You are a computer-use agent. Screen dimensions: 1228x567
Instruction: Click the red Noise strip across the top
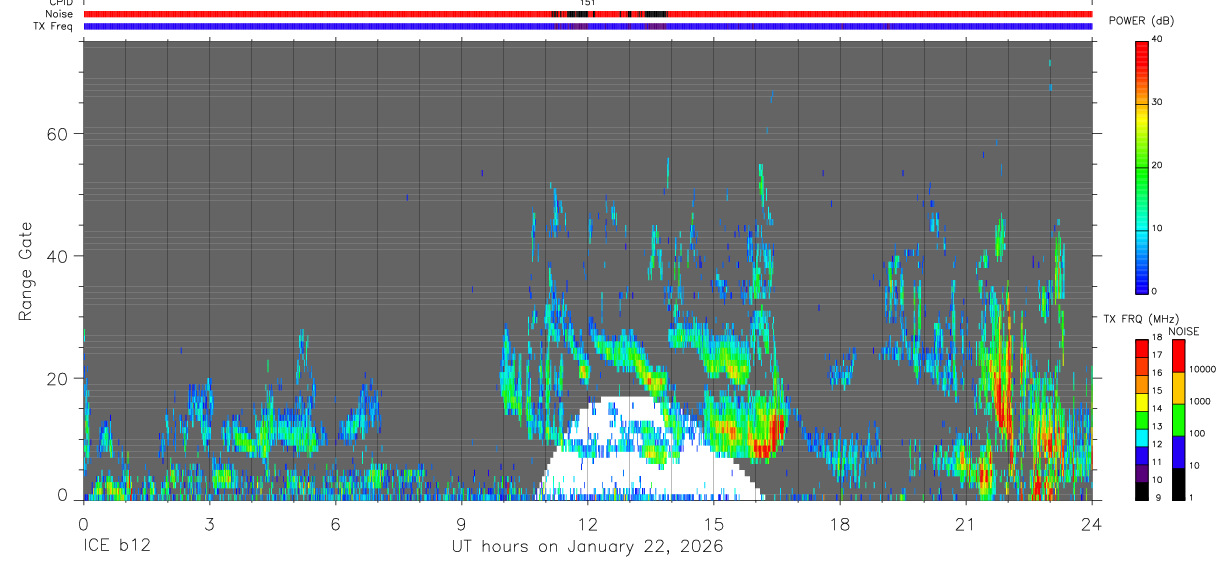tap(588, 14)
